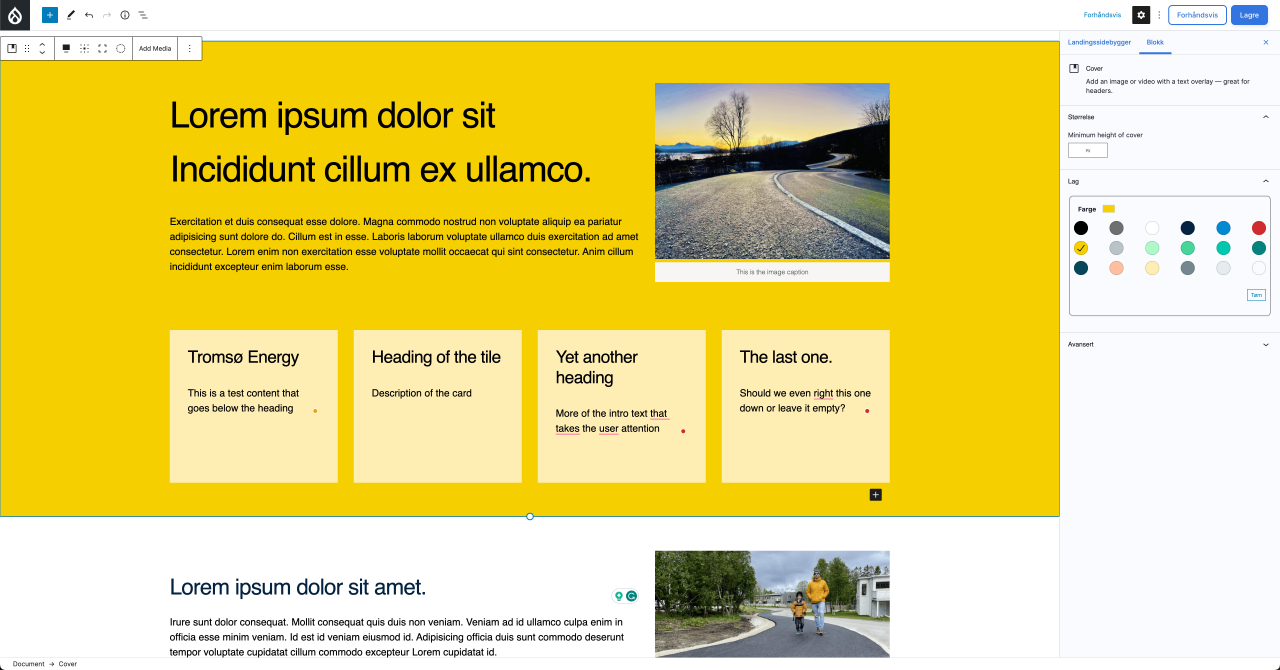Click the duotone filter circle icon
This screenshot has height=670, width=1280.
(x=120, y=48)
